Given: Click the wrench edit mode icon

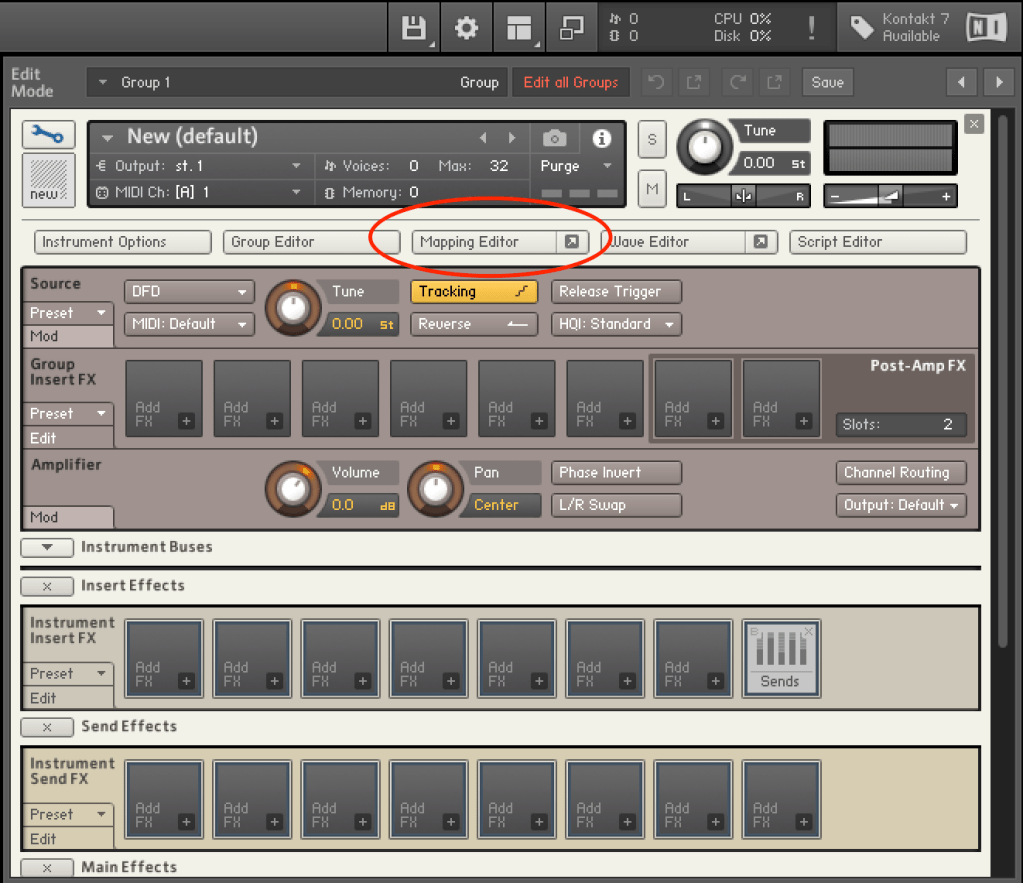Looking at the screenshot, I should tap(48, 135).
